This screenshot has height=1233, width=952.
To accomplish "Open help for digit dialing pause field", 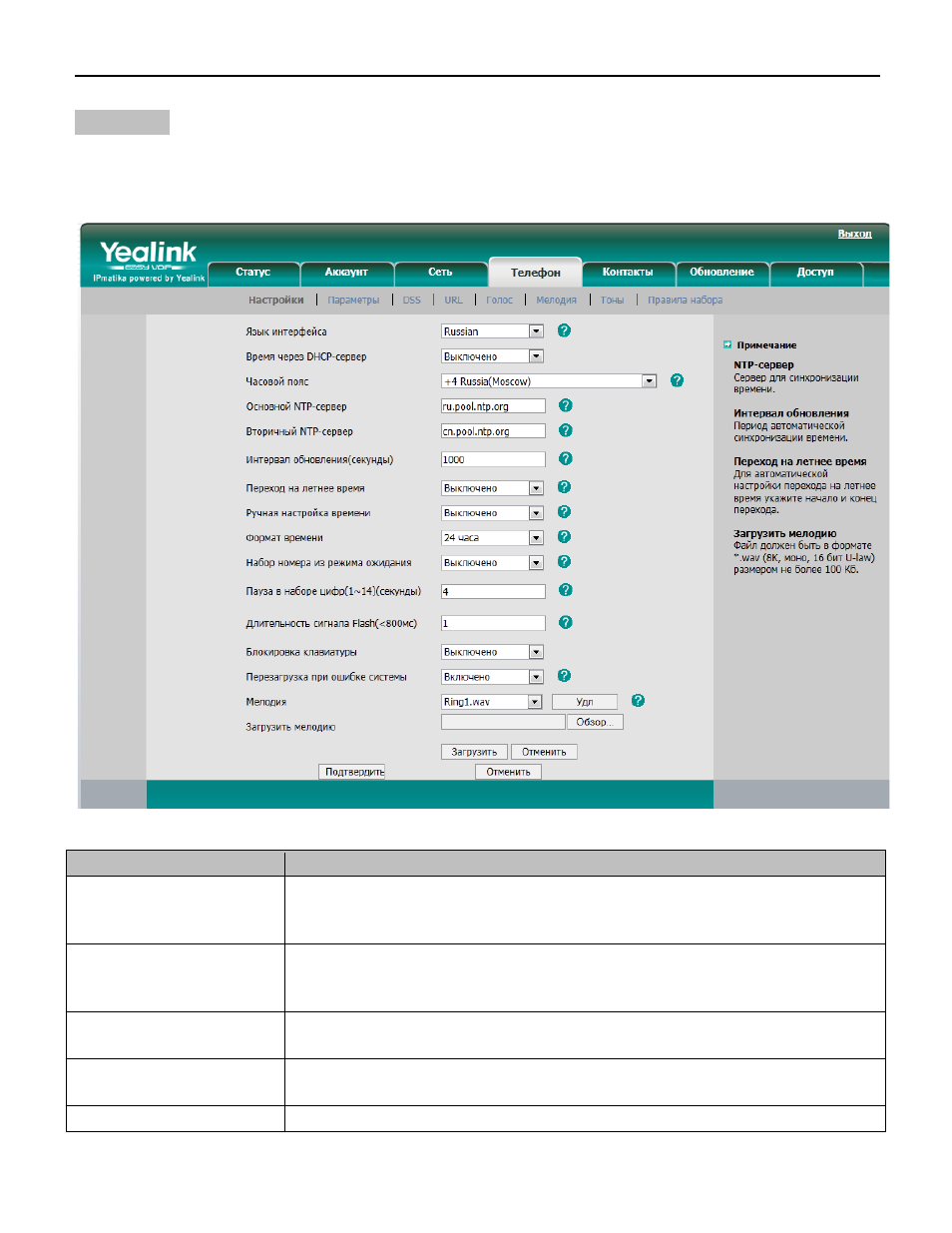I will click(x=565, y=590).
